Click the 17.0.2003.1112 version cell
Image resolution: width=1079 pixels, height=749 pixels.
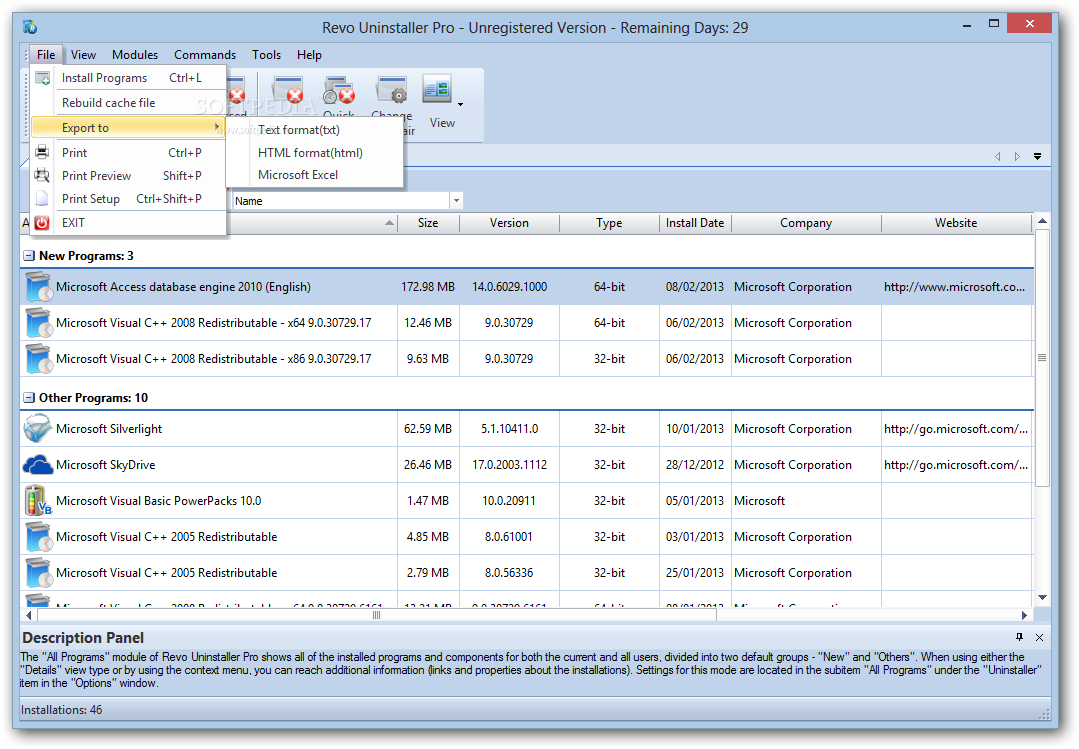[509, 465]
